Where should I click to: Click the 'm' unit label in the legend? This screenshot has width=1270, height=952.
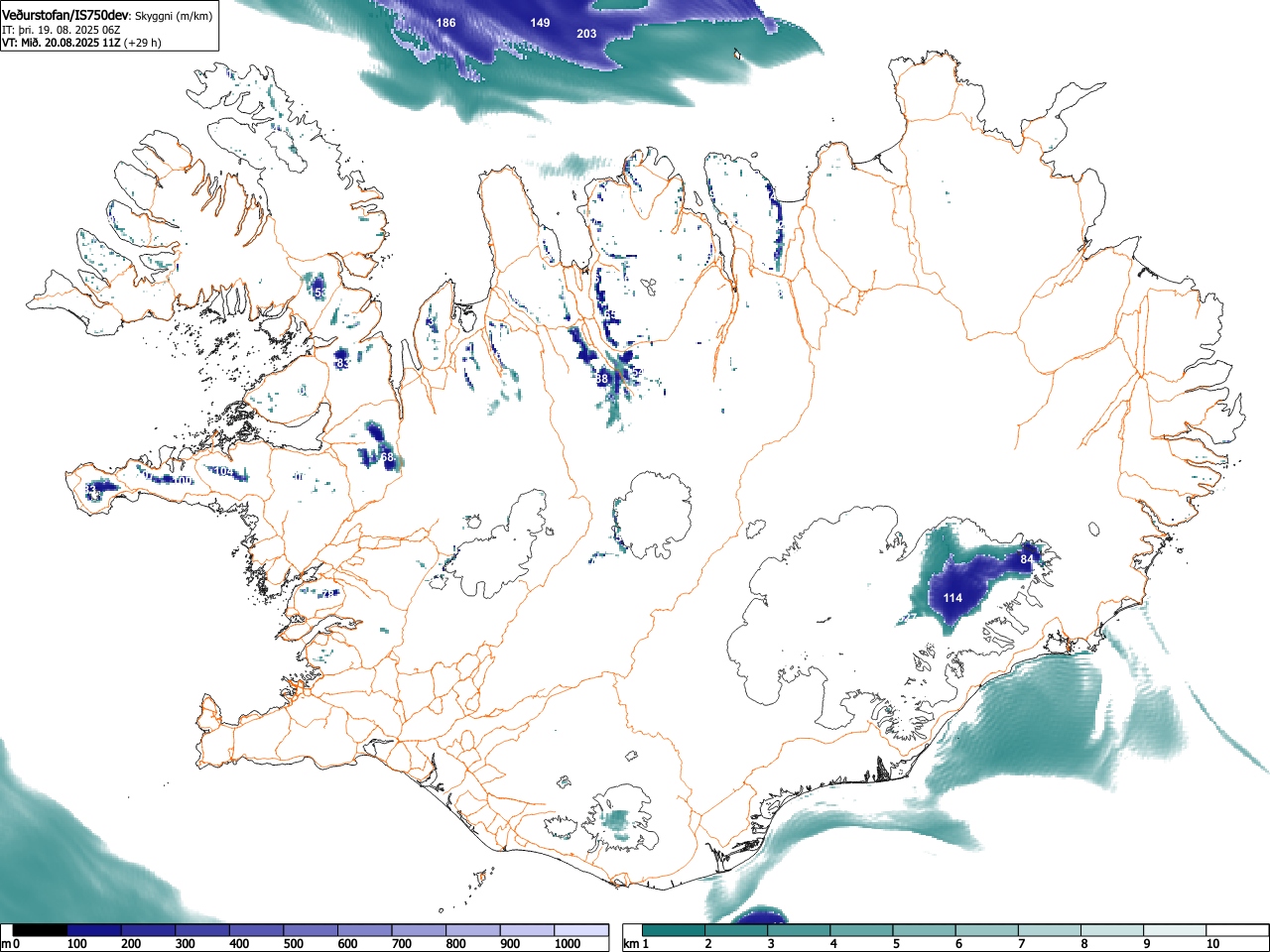(6, 944)
